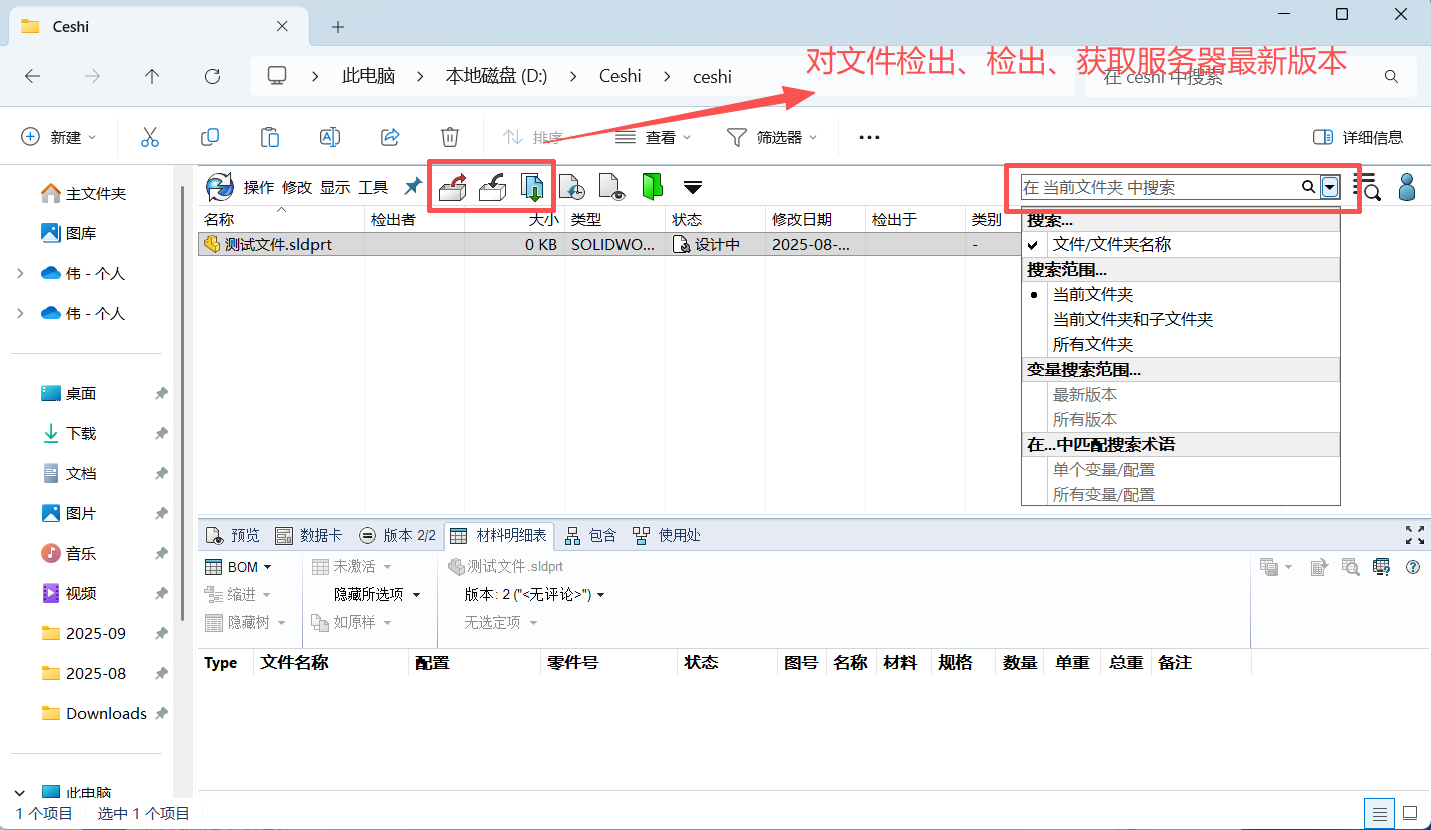The width and height of the screenshot is (1431, 830).
Task: Open the 新建 dropdown in Explorer toolbar
Action: click(60, 137)
